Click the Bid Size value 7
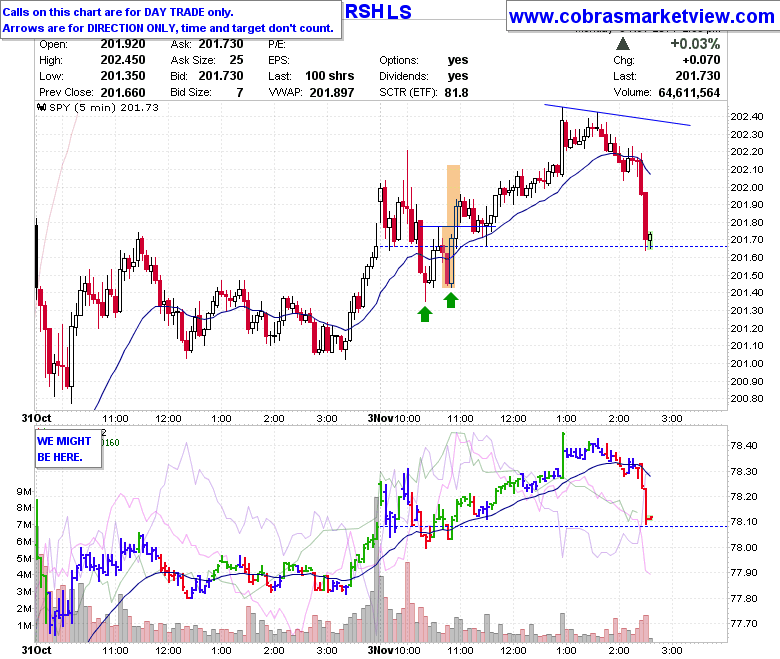780x659 pixels. pyautogui.click(x=240, y=93)
